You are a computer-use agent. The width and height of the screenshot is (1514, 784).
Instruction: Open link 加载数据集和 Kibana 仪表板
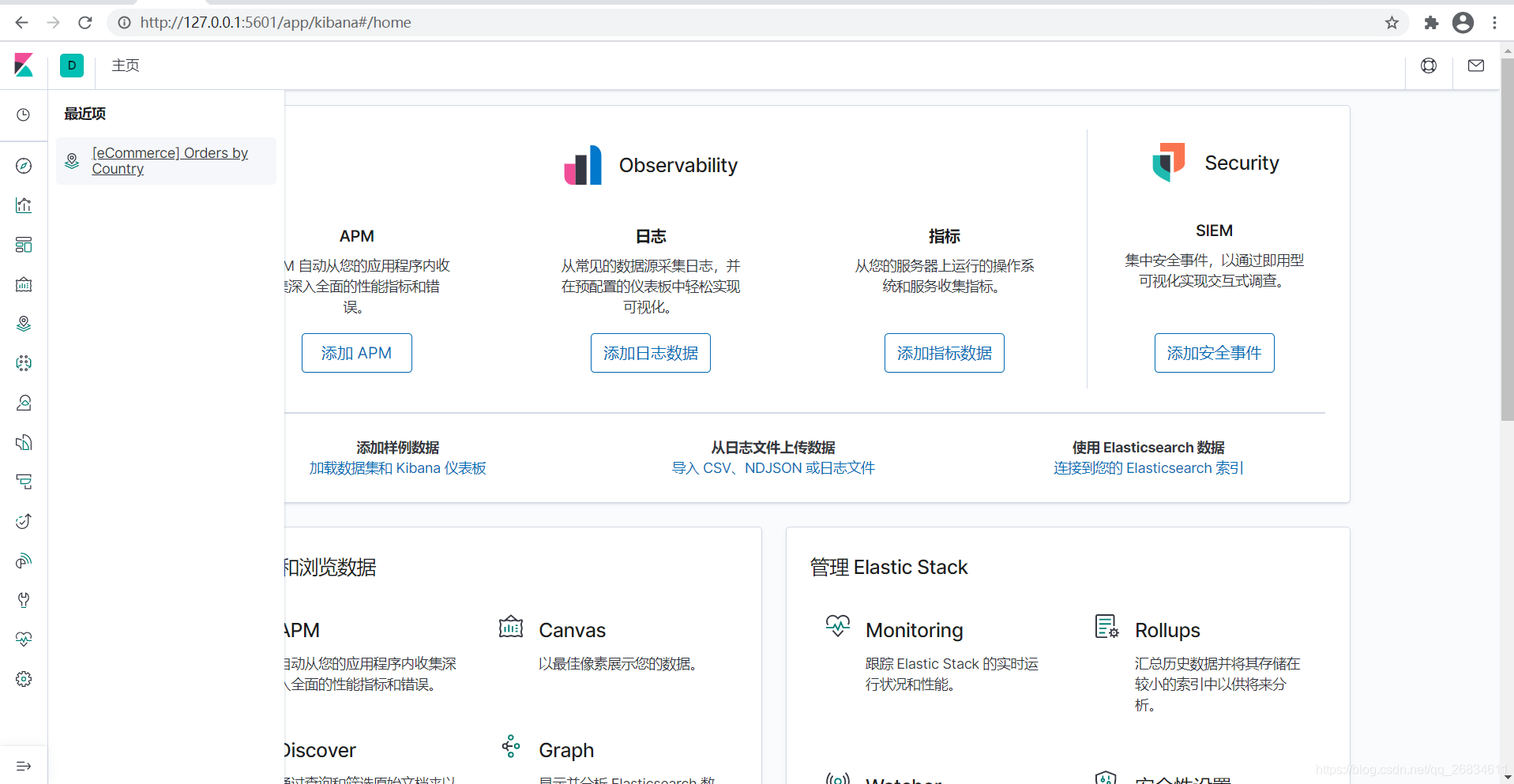point(398,468)
